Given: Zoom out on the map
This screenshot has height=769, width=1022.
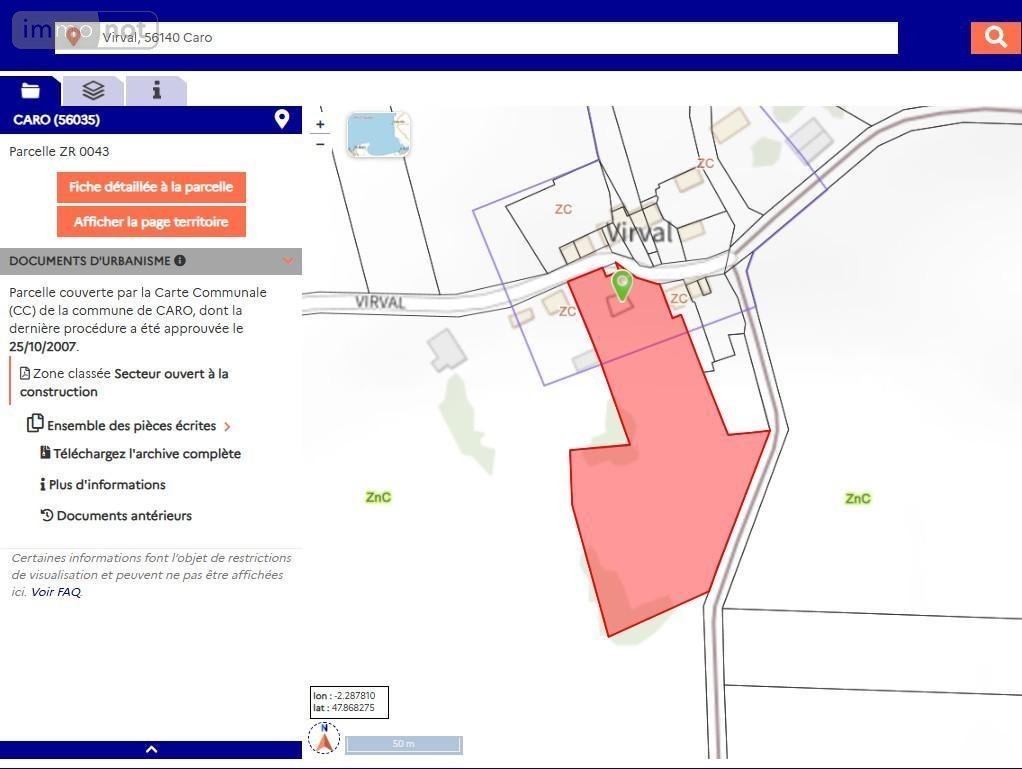Looking at the screenshot, I should [x=320, y=144].
